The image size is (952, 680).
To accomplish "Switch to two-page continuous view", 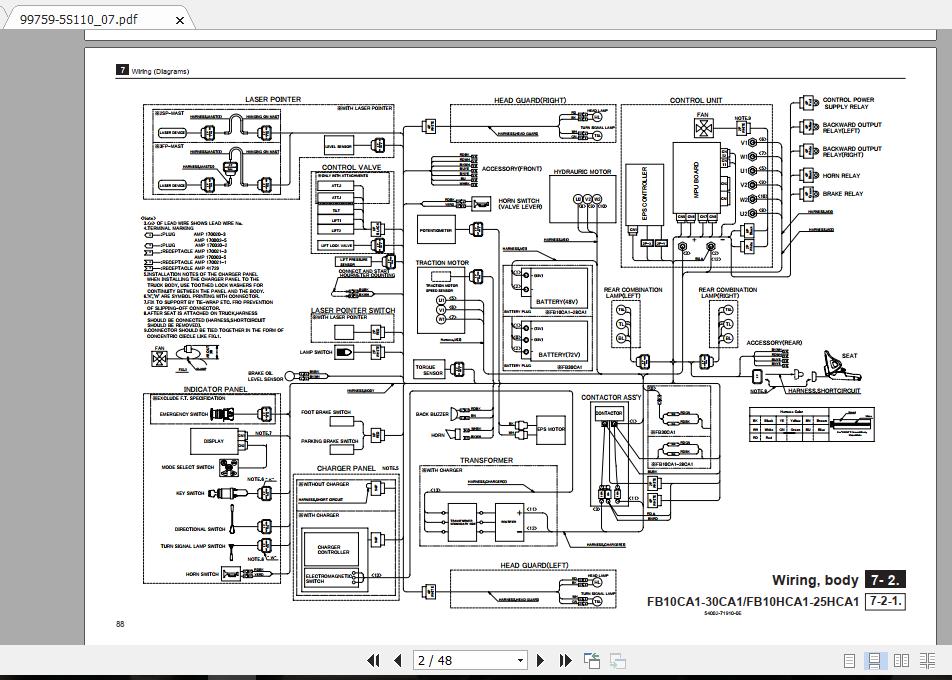I will [x=927, y=661].
